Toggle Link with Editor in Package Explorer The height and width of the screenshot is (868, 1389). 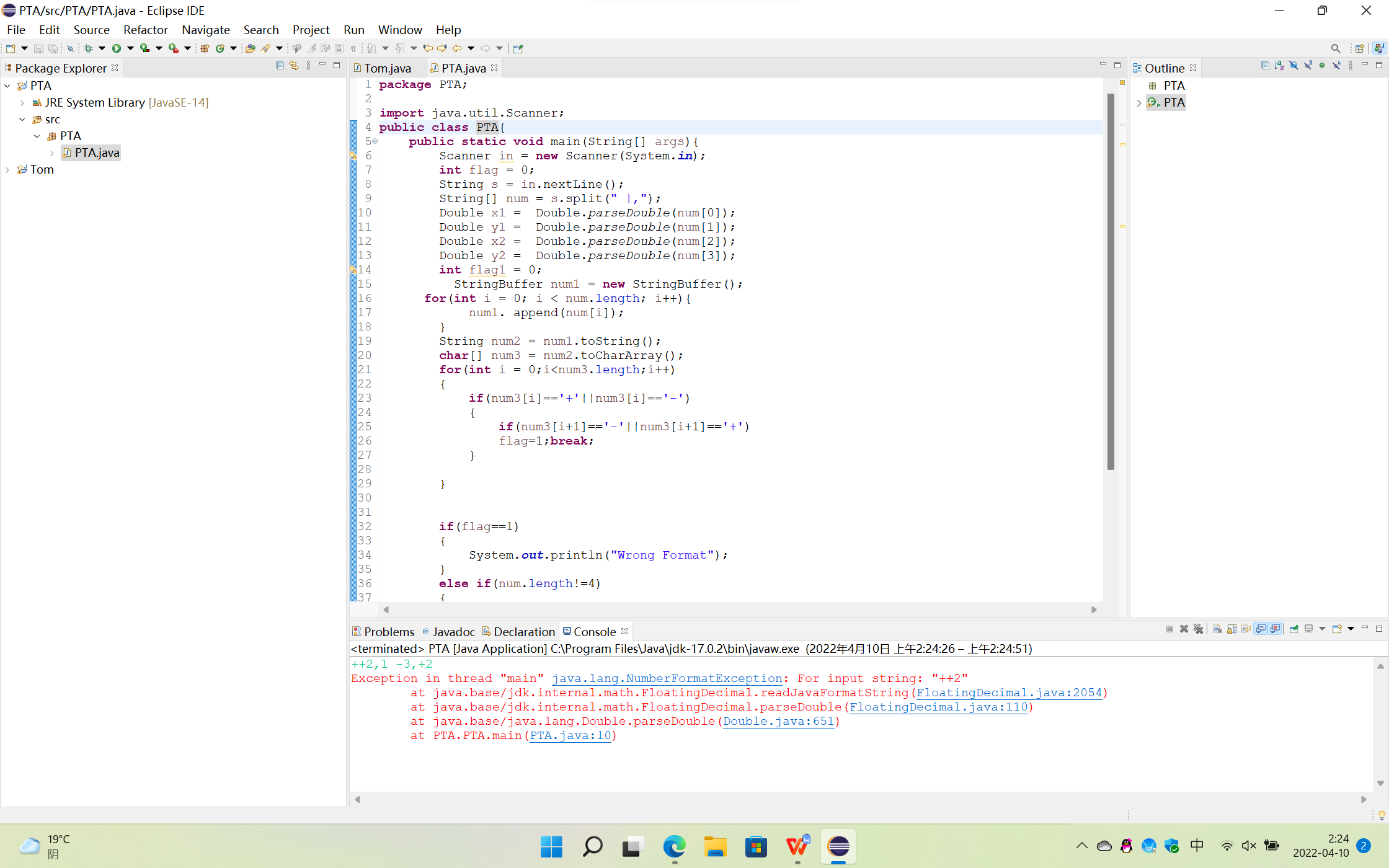tap(294, 66)
